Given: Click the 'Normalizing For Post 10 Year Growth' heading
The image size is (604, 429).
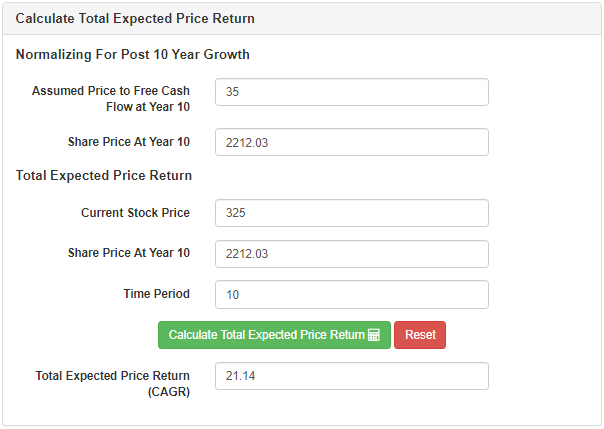Looking at the screenshot, I should pos(133,54).
